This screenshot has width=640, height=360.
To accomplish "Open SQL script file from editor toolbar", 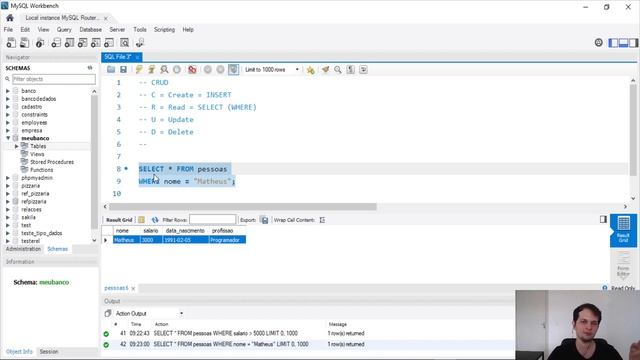I will 111,70.
